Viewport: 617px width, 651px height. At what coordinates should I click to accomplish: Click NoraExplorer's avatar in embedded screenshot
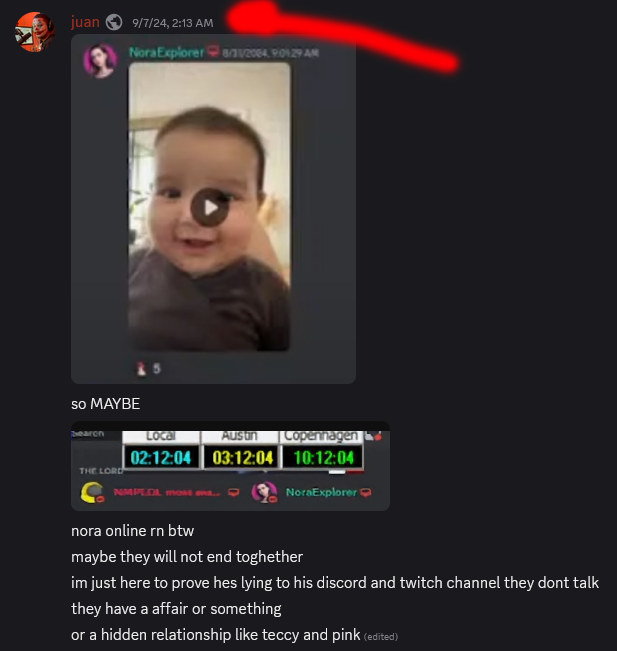click(100, 61)
